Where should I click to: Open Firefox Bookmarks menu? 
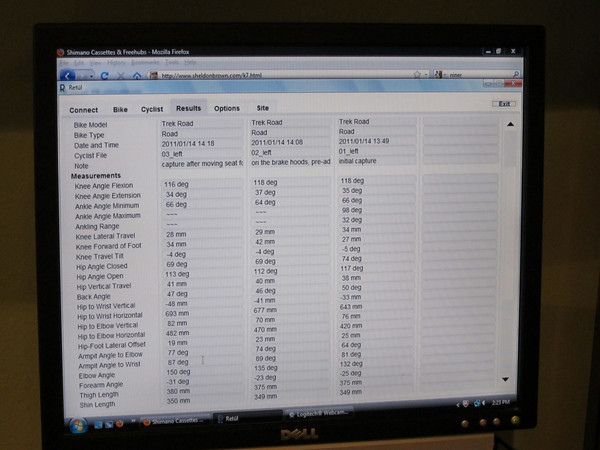pos(145,62)
